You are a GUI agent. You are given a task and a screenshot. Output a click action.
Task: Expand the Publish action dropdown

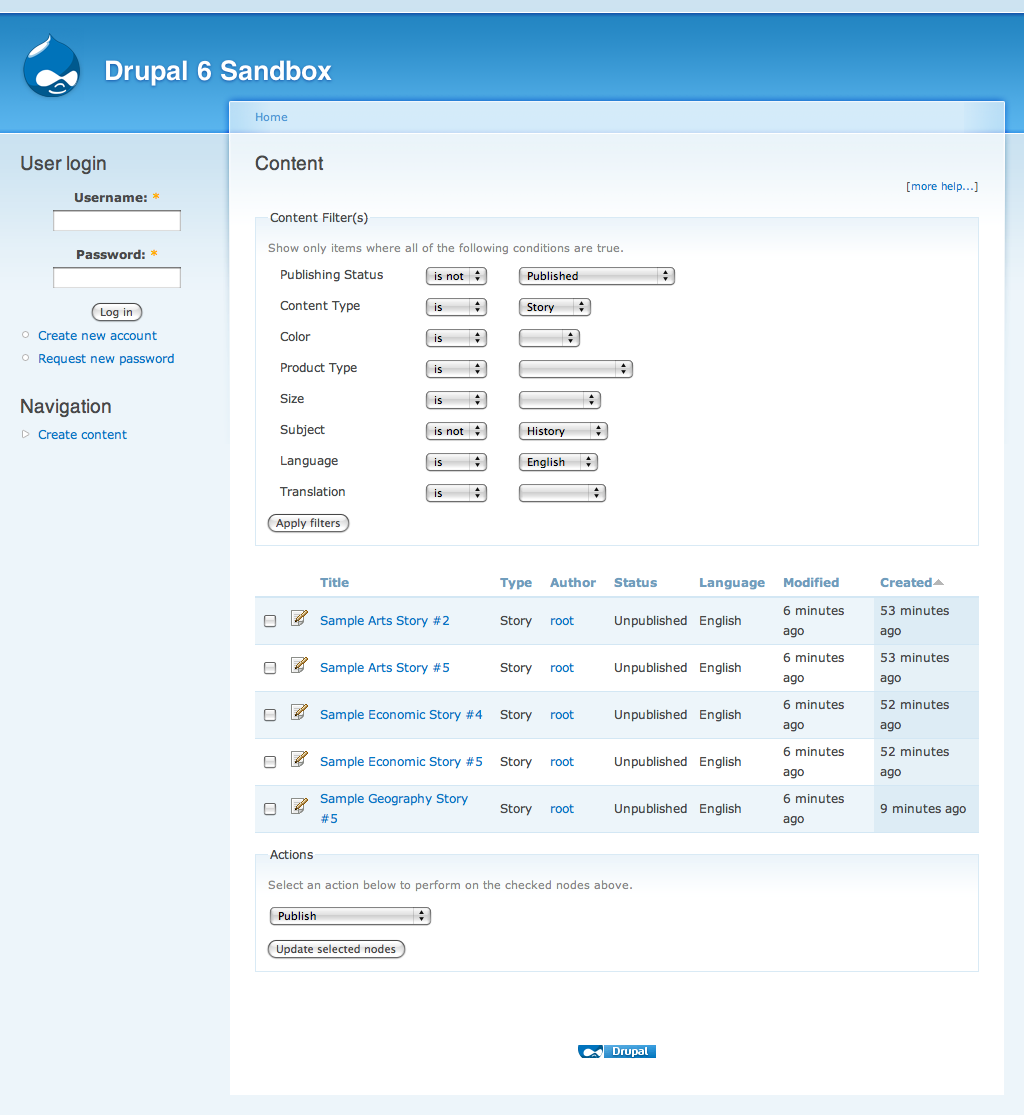tap(350, 916)
